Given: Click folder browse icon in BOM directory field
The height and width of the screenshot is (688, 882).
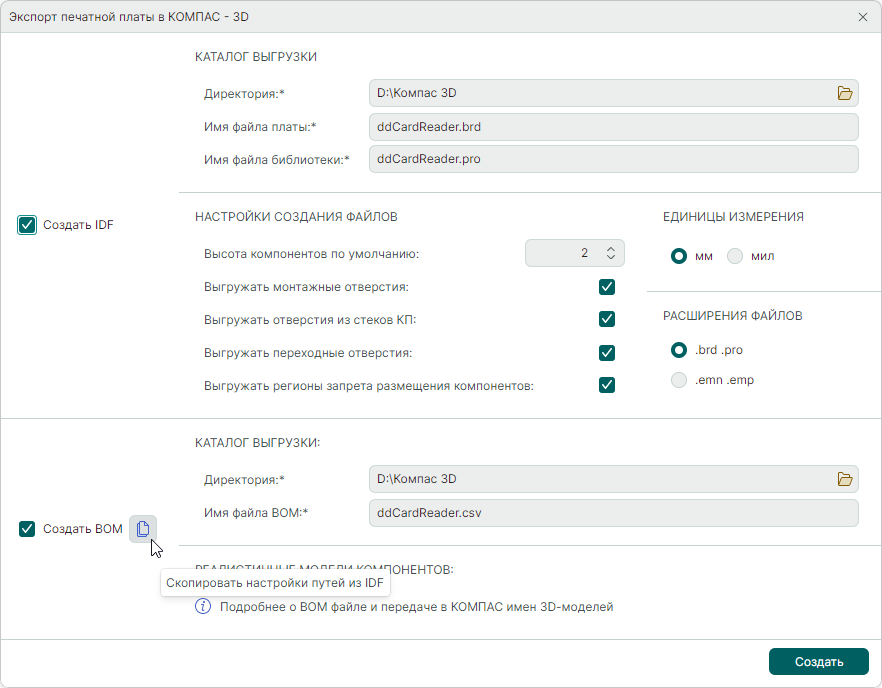Looking at the screenshot, I should tap(845, 479).
